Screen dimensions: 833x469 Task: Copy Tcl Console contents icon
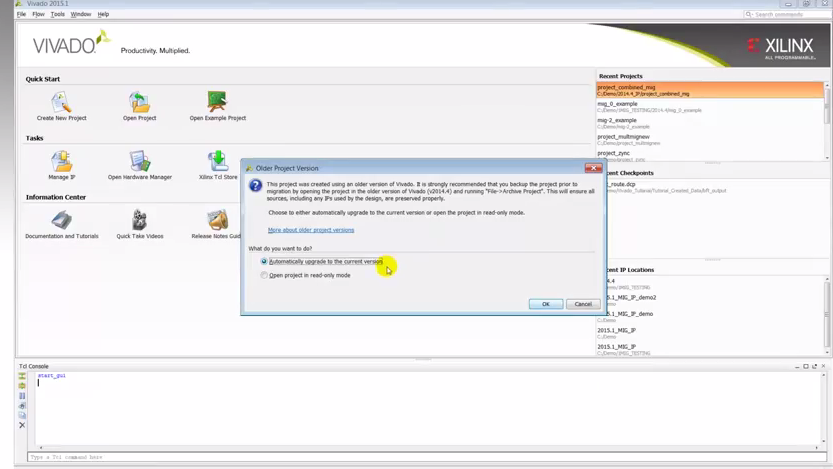click(x=22, y=415)
